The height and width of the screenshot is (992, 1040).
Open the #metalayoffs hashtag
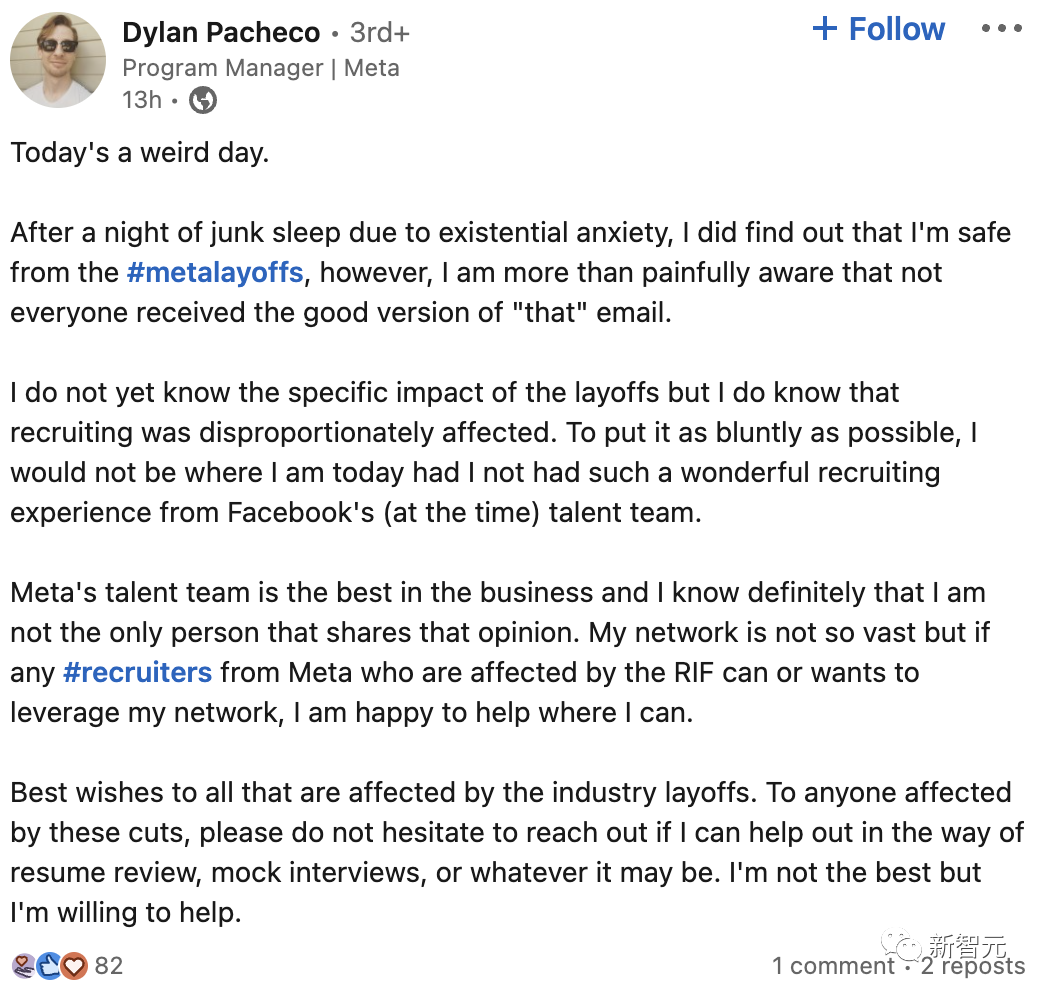(x=215, y=272)
